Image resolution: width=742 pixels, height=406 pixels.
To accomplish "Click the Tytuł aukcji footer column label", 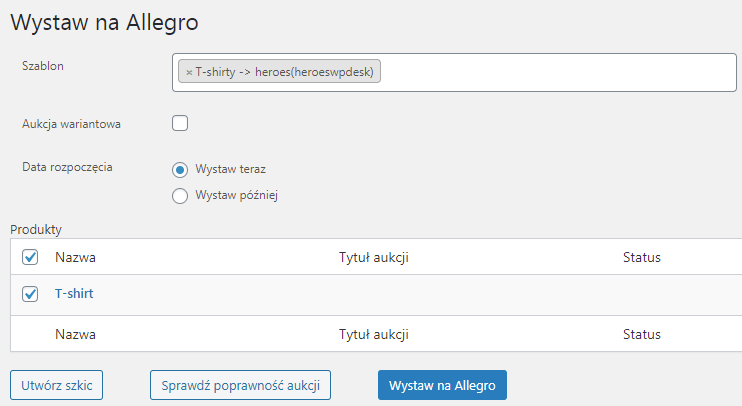I will tap(374, 335).
